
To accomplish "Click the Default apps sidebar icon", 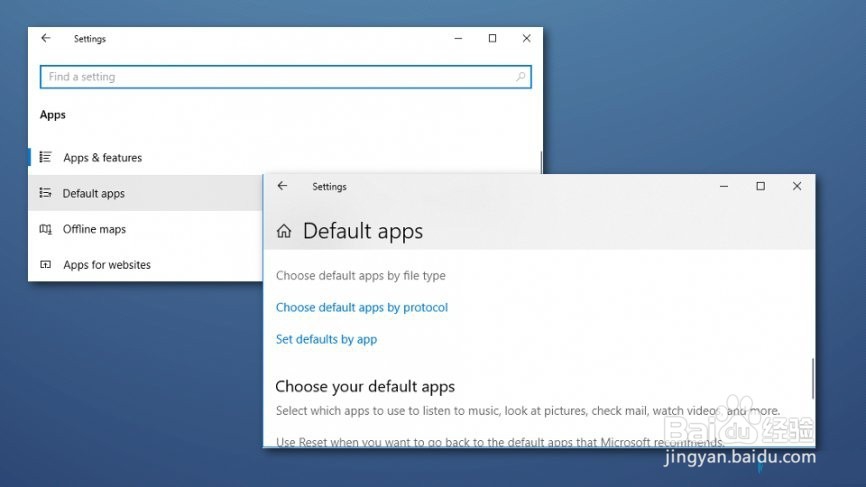I will tap(45, 193).
